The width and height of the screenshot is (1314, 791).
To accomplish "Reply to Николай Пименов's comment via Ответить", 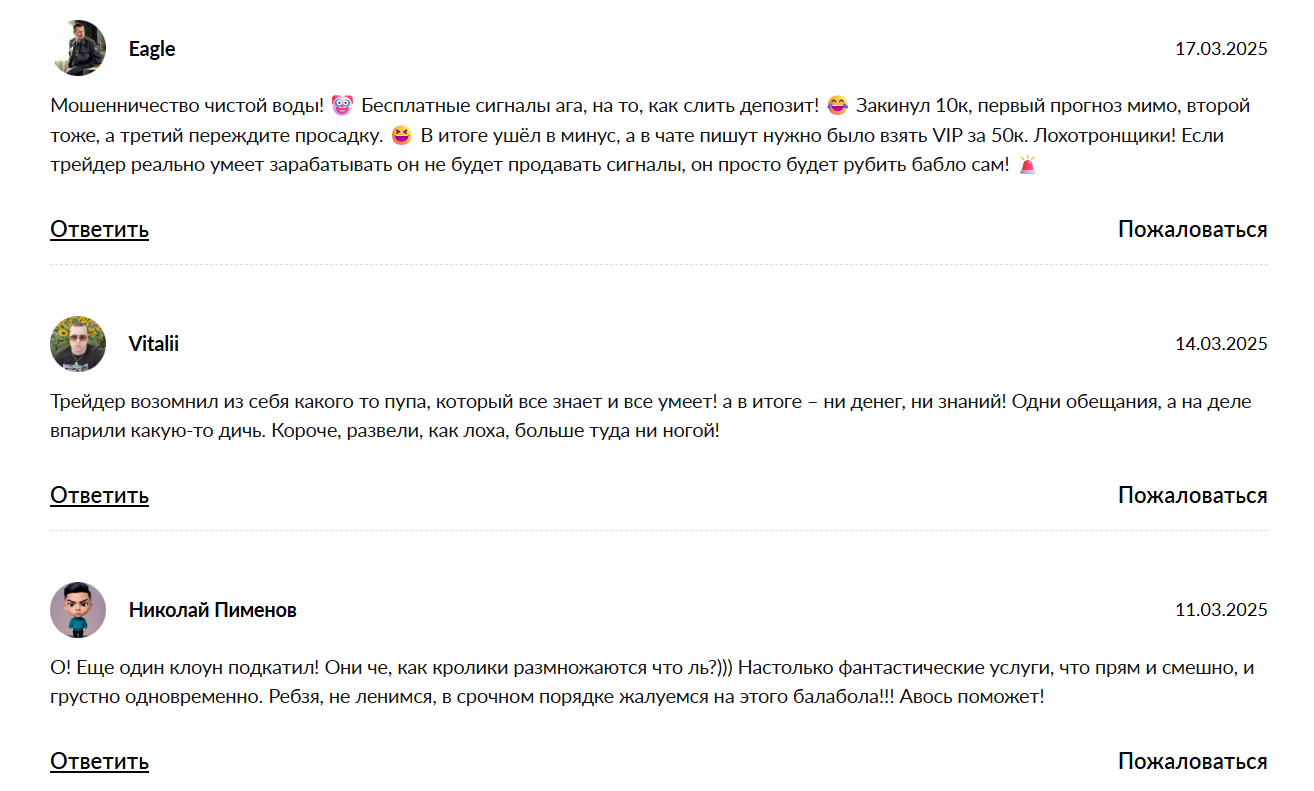I will (x=99, y=761).
